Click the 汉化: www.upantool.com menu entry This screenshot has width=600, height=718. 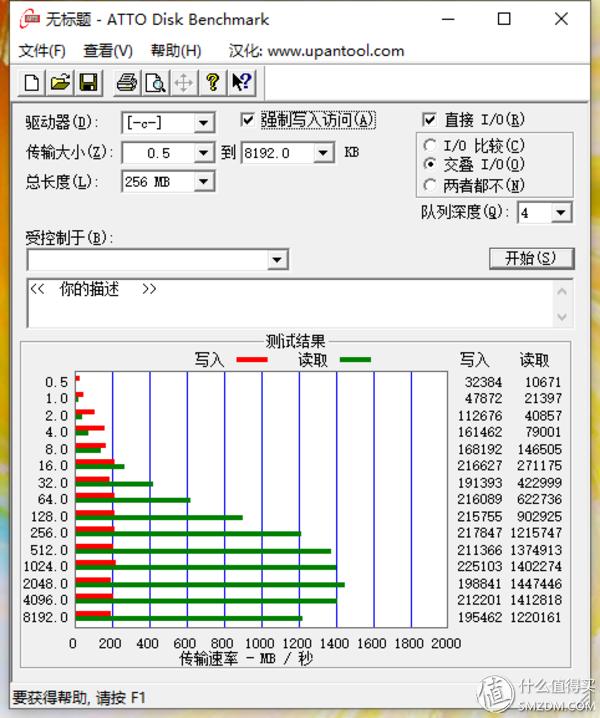coord(316,51)
